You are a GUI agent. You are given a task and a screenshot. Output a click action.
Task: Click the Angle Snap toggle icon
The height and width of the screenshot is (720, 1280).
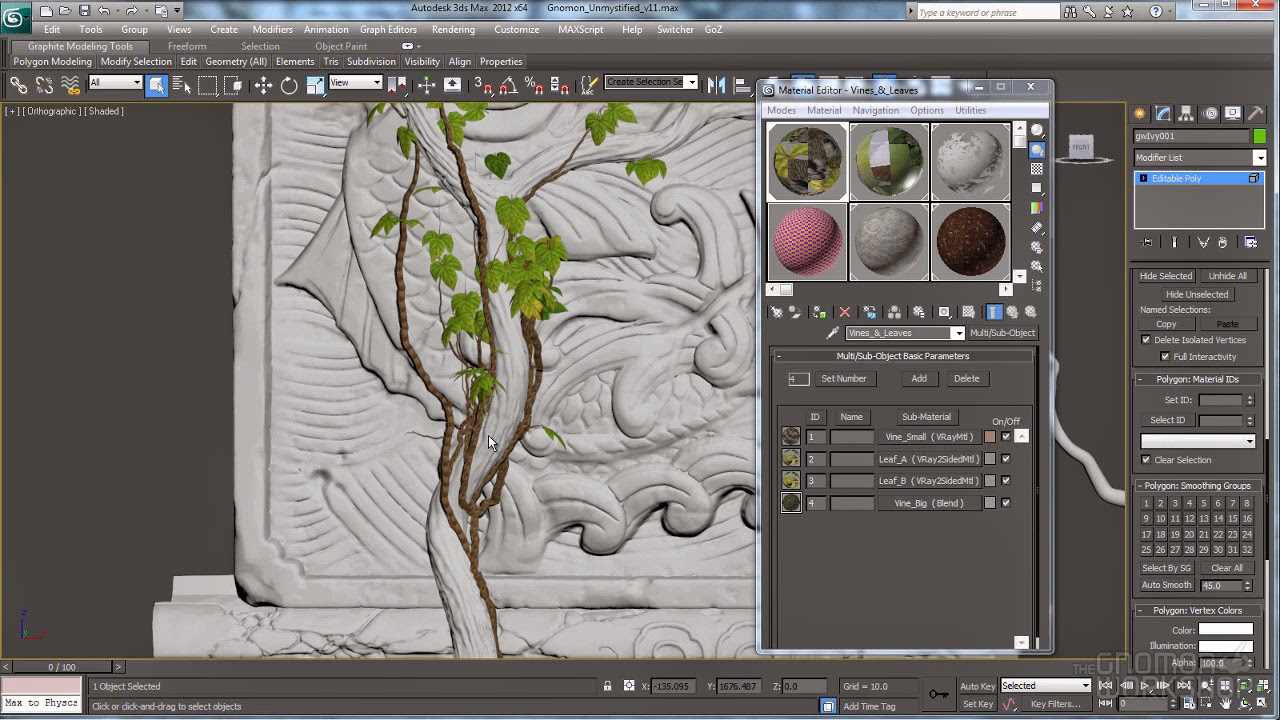pos(507,86)
